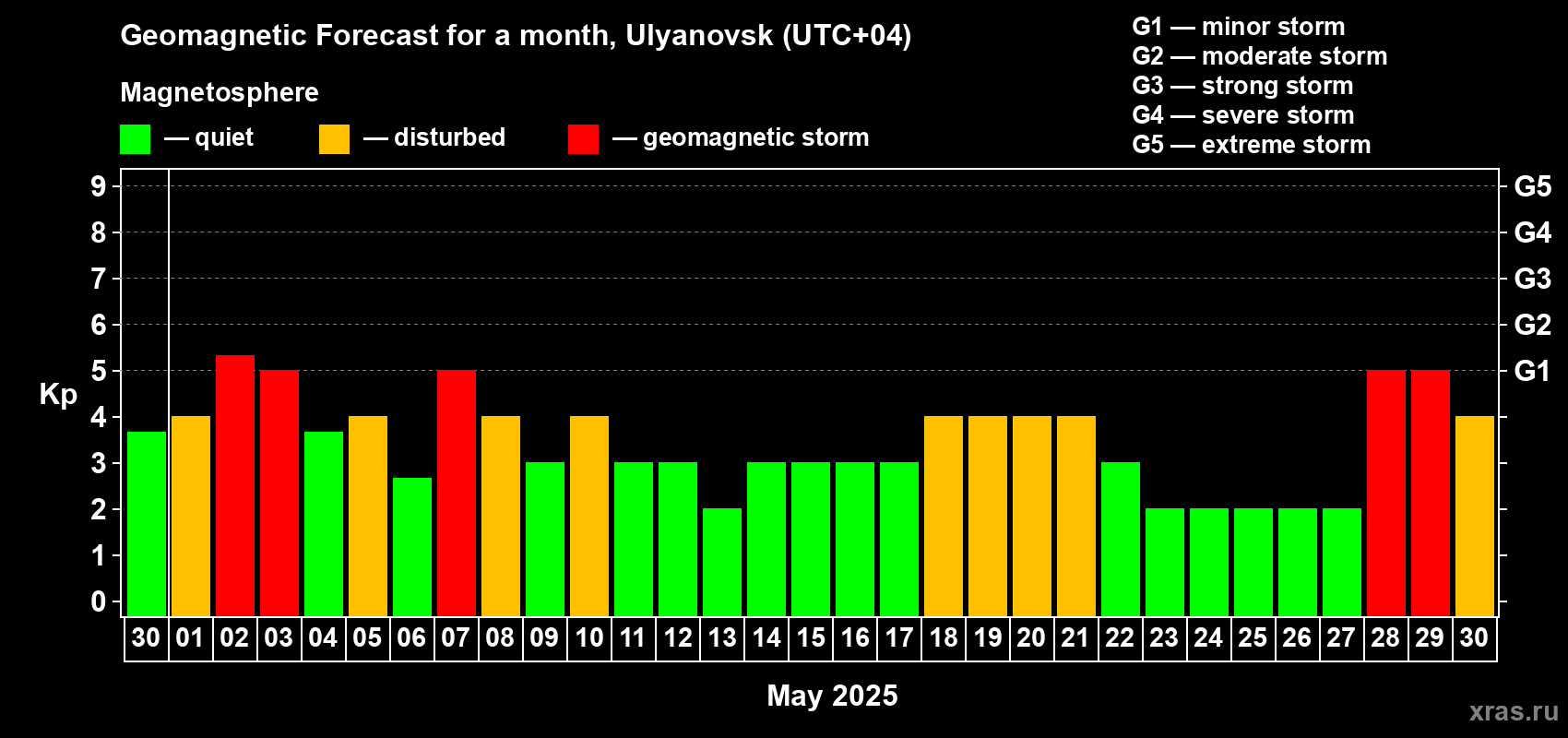This screenshot has width=1568, height=738.
Task: Select the green bar for May 04
Action: click(x=324, y=524)
